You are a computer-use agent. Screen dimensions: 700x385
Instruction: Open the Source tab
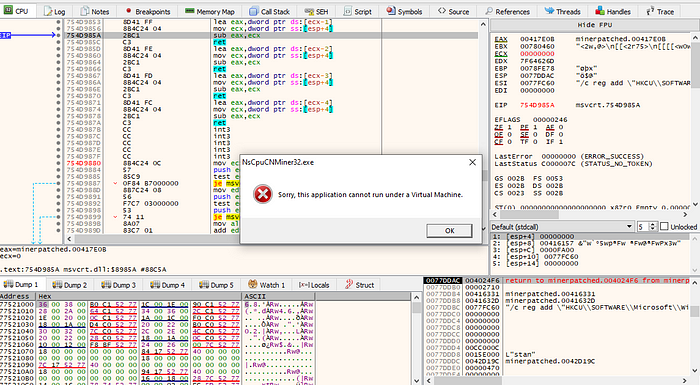pyautogui.click(x=453, y=11)
